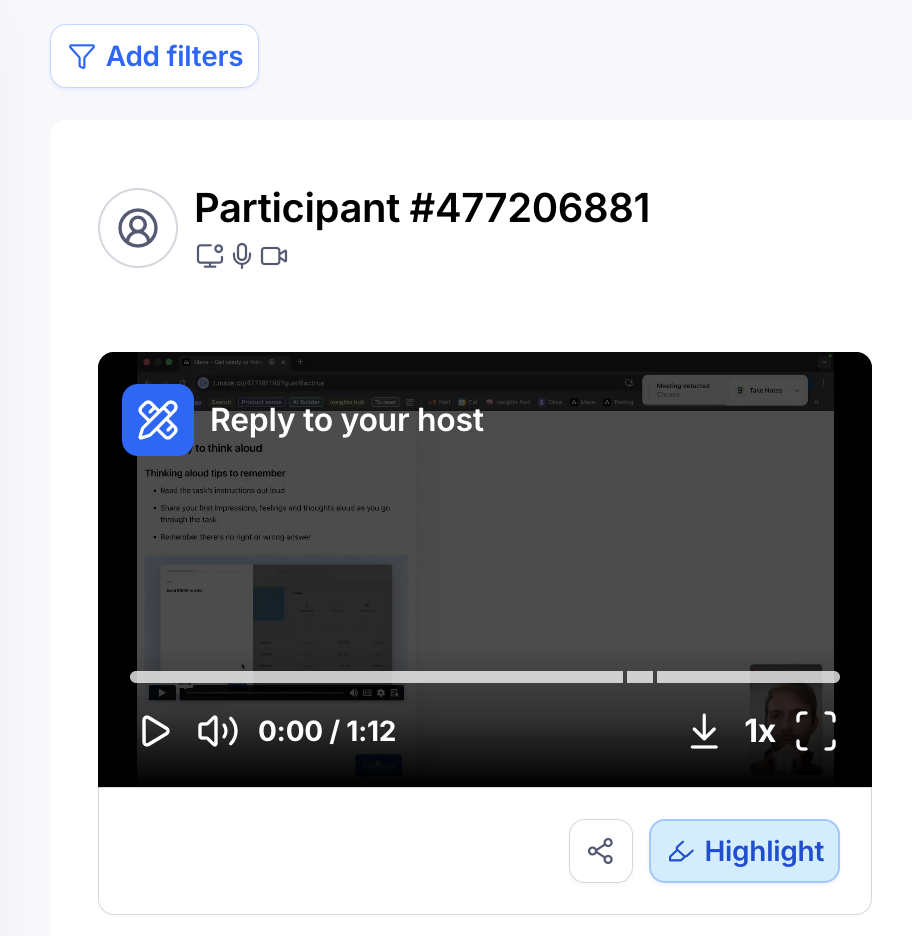Screen dimensions: 912x936
Task: Select the Participant #477206881 heading
Action: click(x=422, y=208)
